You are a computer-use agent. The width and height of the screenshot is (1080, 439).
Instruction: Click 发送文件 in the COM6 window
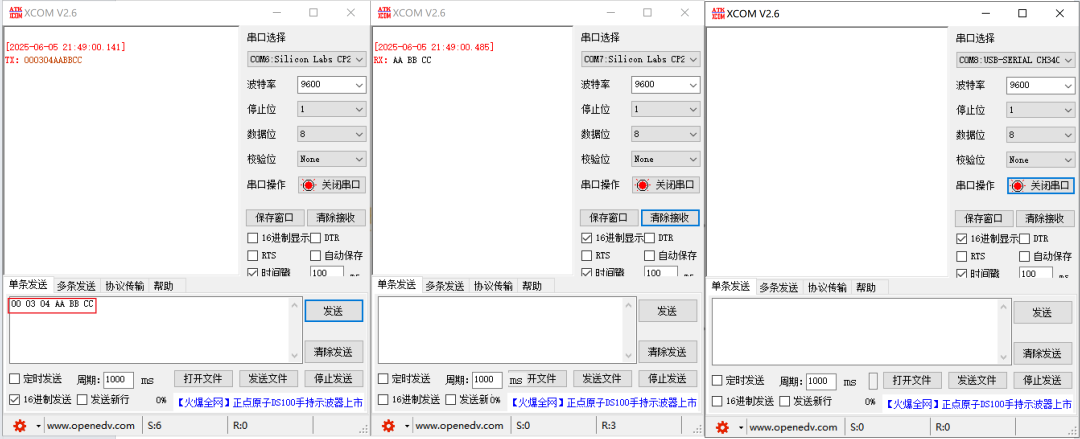[268, 379]
